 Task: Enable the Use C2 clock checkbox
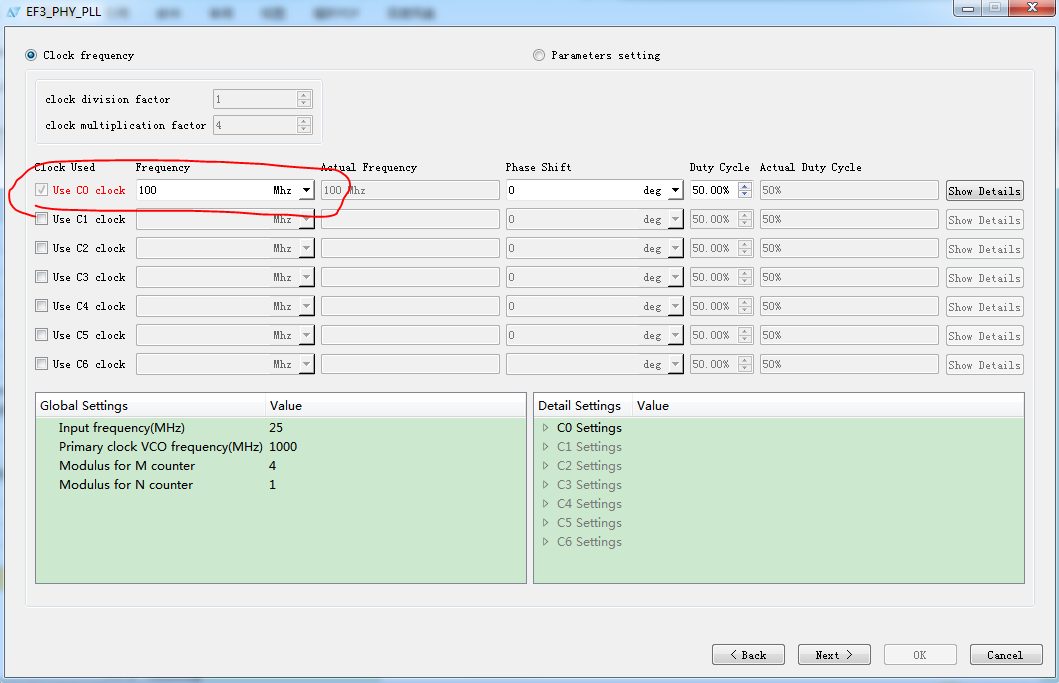(x=42, y=248)
